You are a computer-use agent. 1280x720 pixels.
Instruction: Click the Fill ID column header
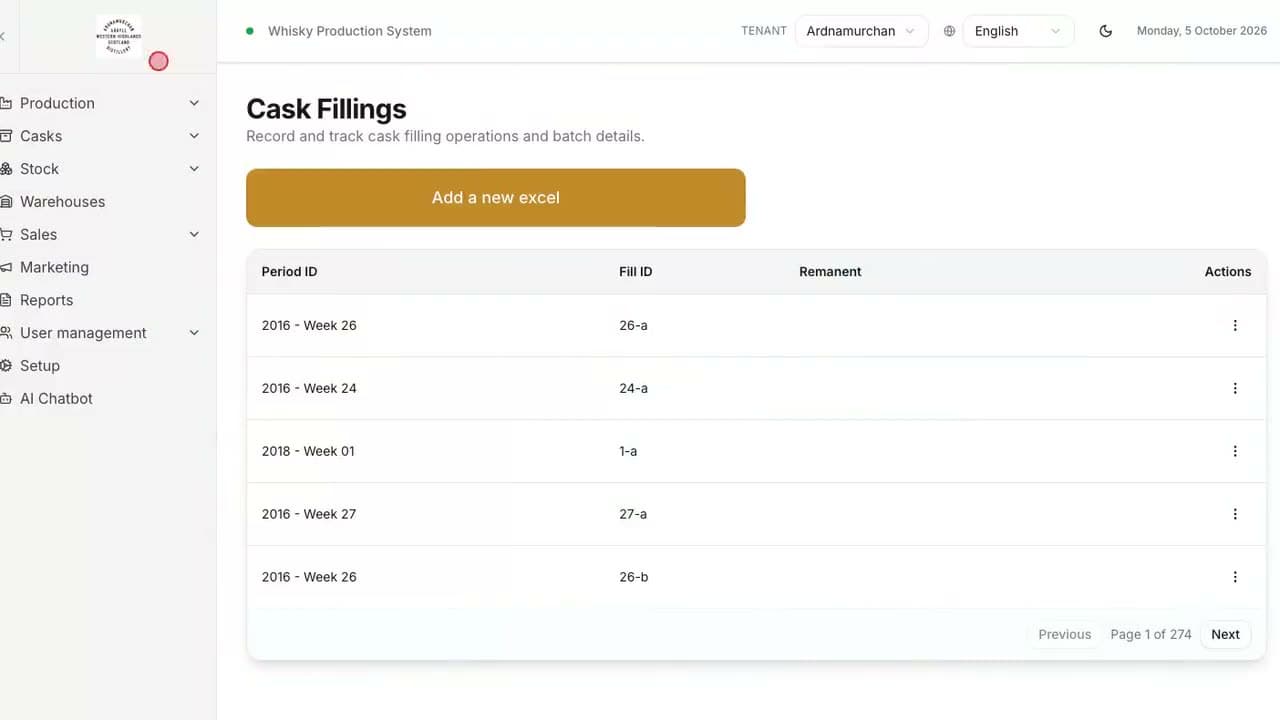tap(636, 272)
